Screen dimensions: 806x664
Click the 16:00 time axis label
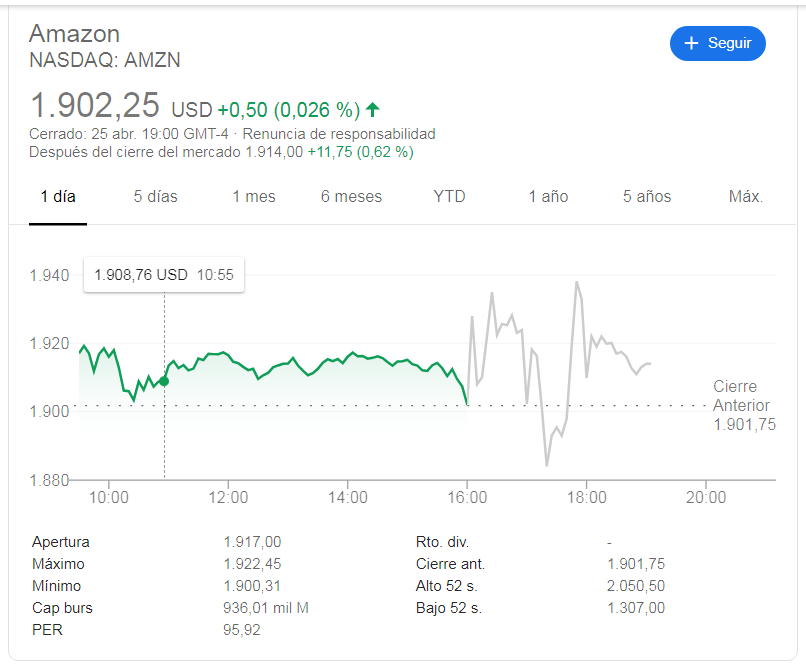(467, 497)
